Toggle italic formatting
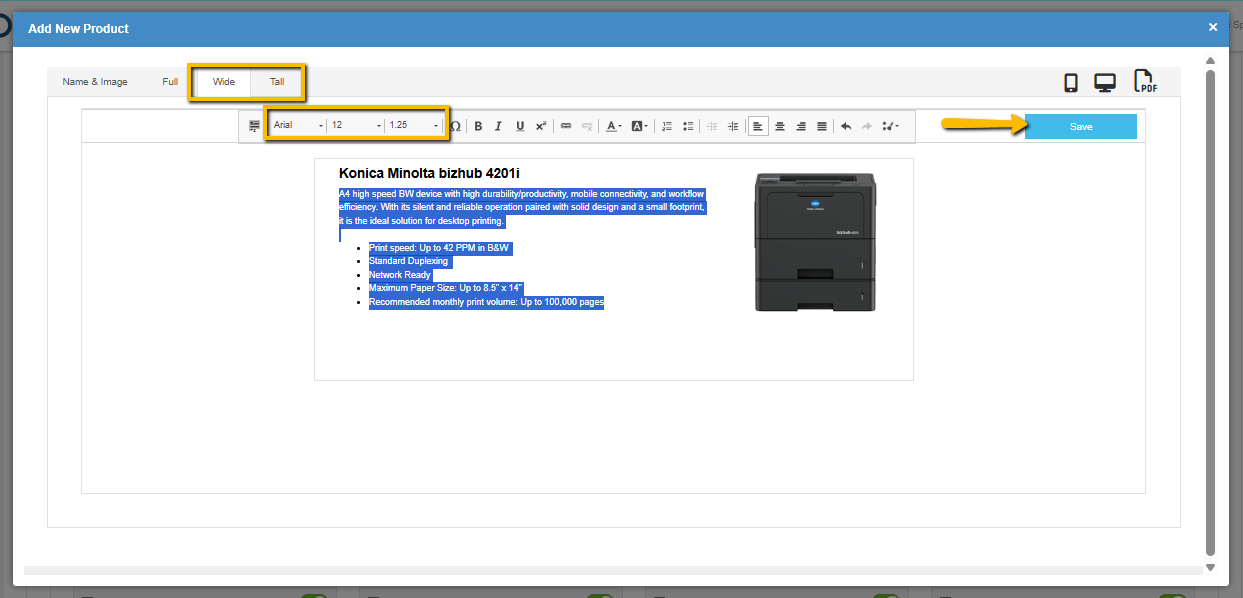This screenshot has width=1243, height=598. pos(498,126)
